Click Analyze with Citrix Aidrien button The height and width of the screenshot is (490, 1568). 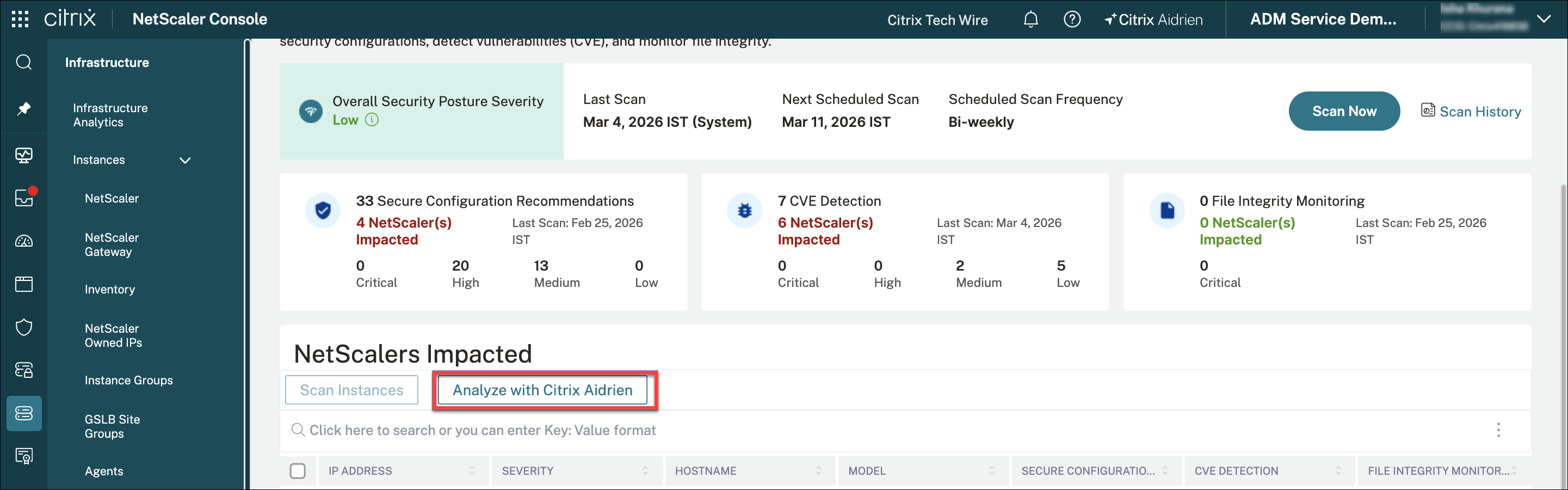[x=542, y=390]
